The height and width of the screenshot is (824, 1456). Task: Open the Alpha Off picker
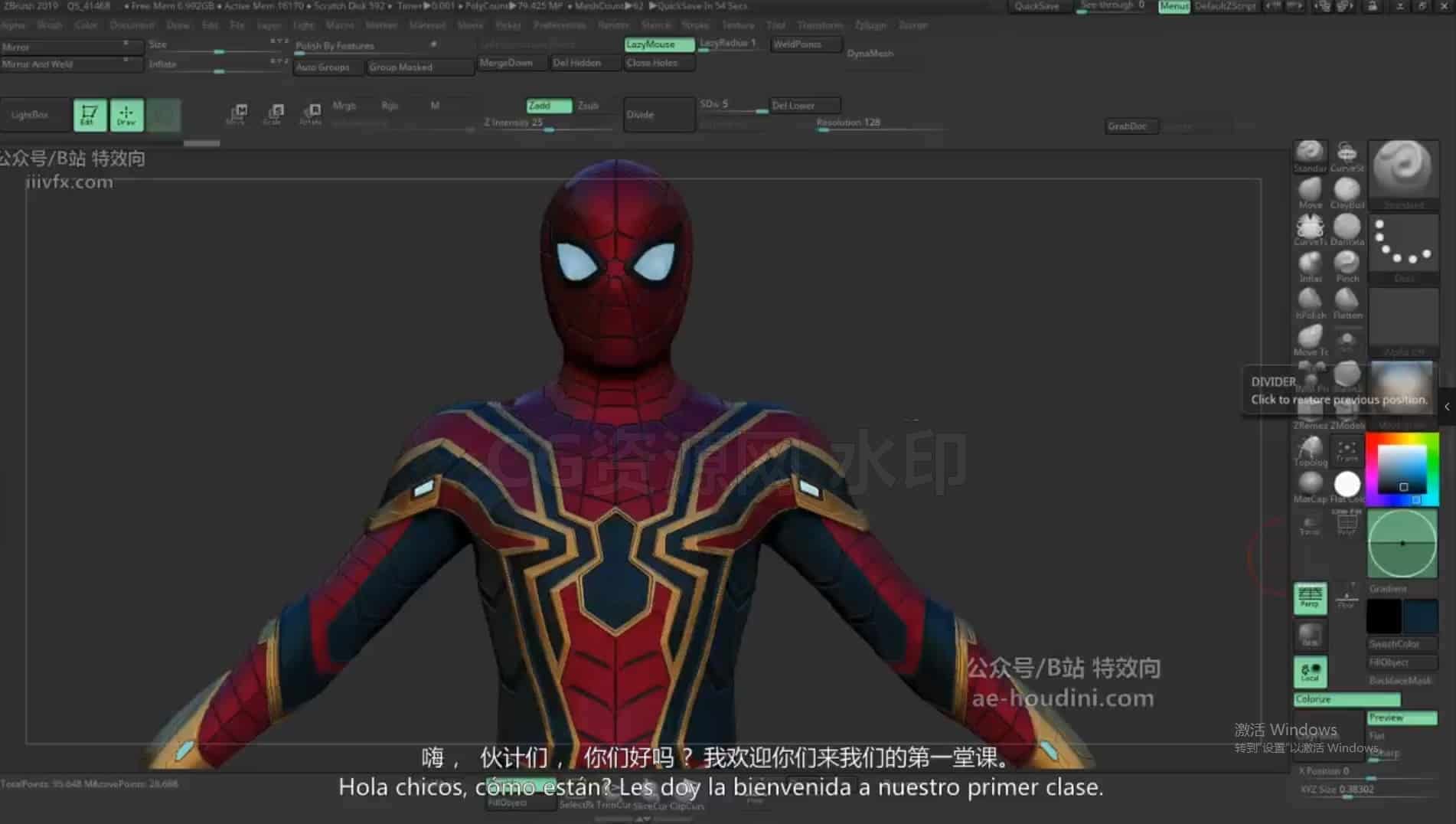[1403, 322]
